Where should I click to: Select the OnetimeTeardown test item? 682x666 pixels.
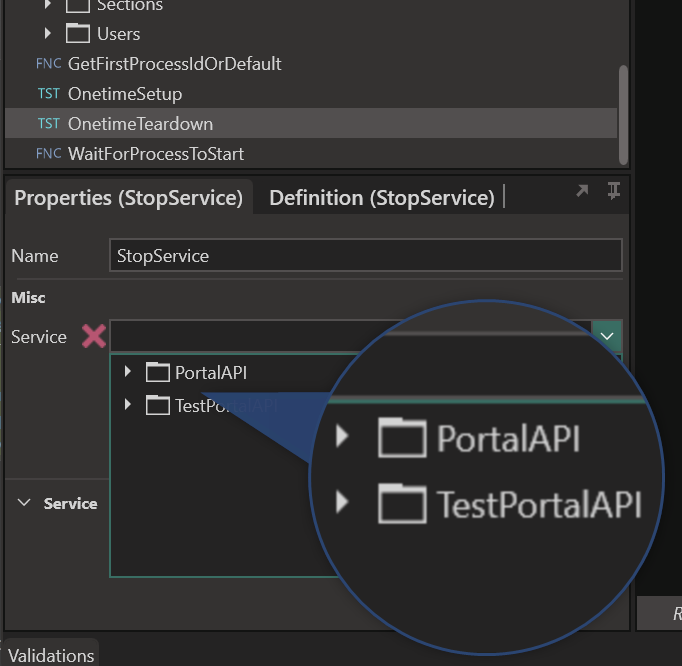coord(140,124)
